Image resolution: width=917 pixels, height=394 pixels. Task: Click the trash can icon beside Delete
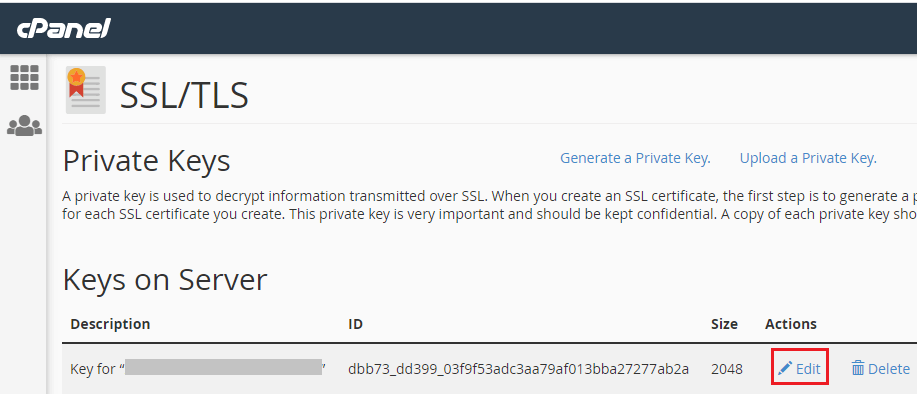coord(858,368)
